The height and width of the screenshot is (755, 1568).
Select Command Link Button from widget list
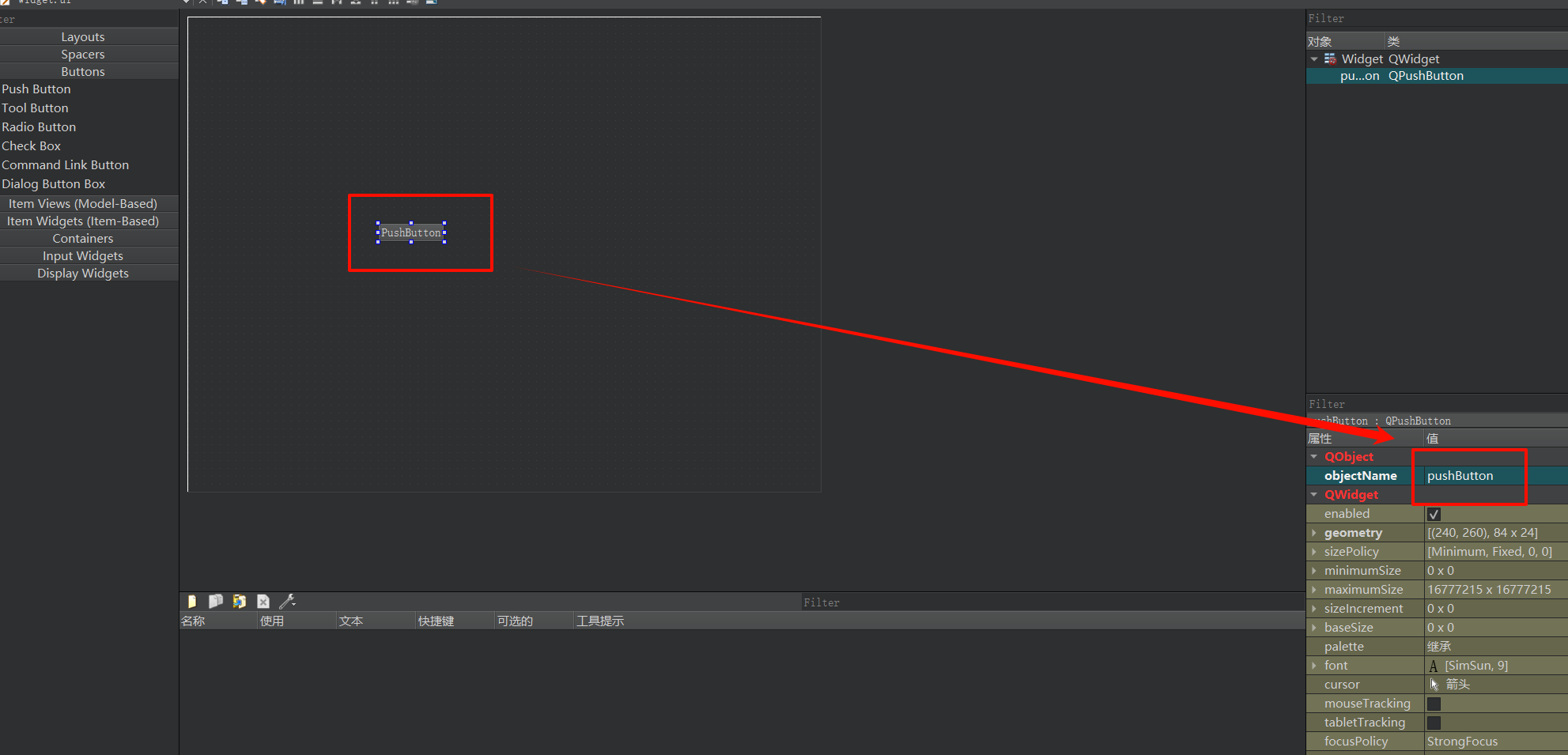click(x=65, y=165)
